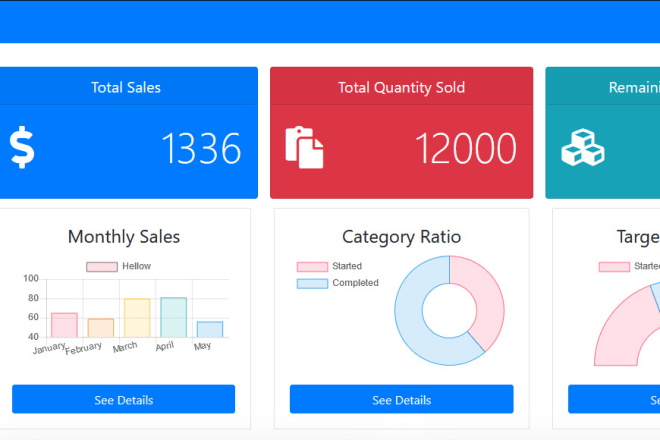Screen dimensions: 660x440
Task: Open details under Monthly Sales chart
Action: (x=123, y=399)
